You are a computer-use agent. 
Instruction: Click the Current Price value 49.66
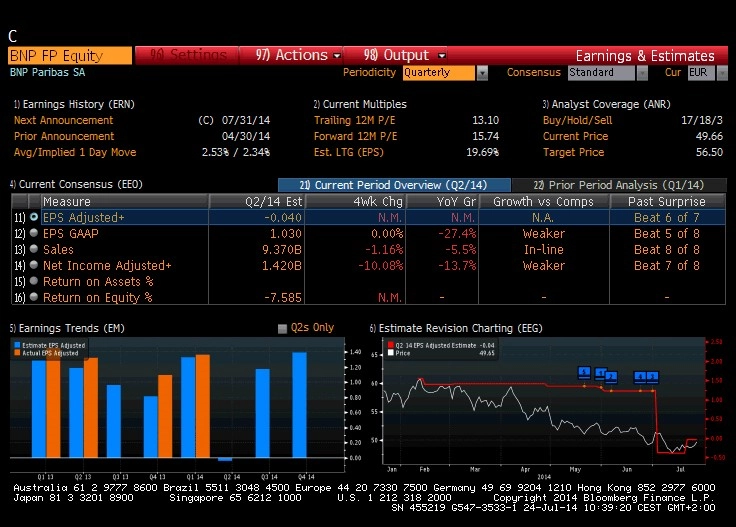tap(709, 136)
